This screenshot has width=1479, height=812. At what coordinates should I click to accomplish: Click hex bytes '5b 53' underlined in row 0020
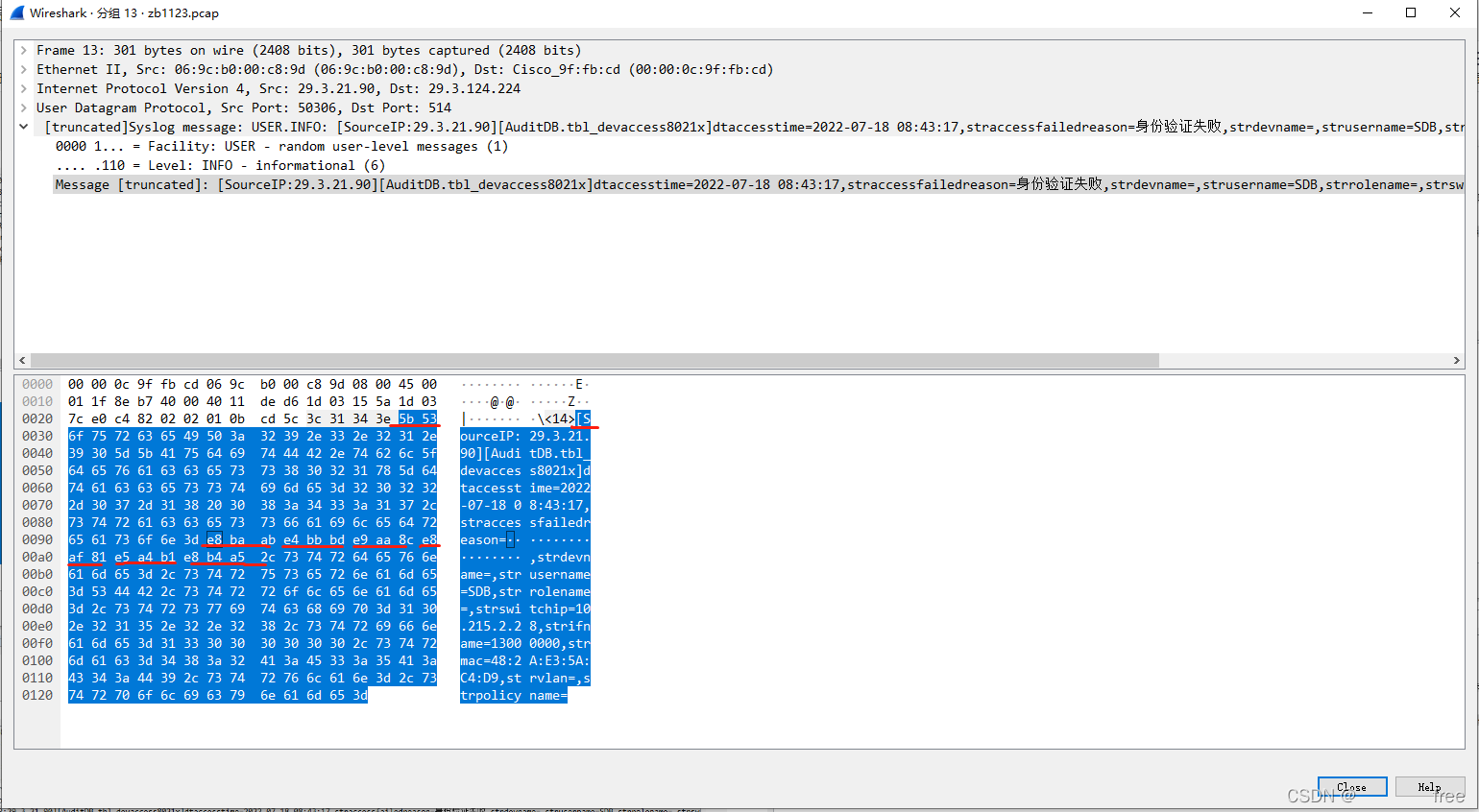tap(418, 418)
